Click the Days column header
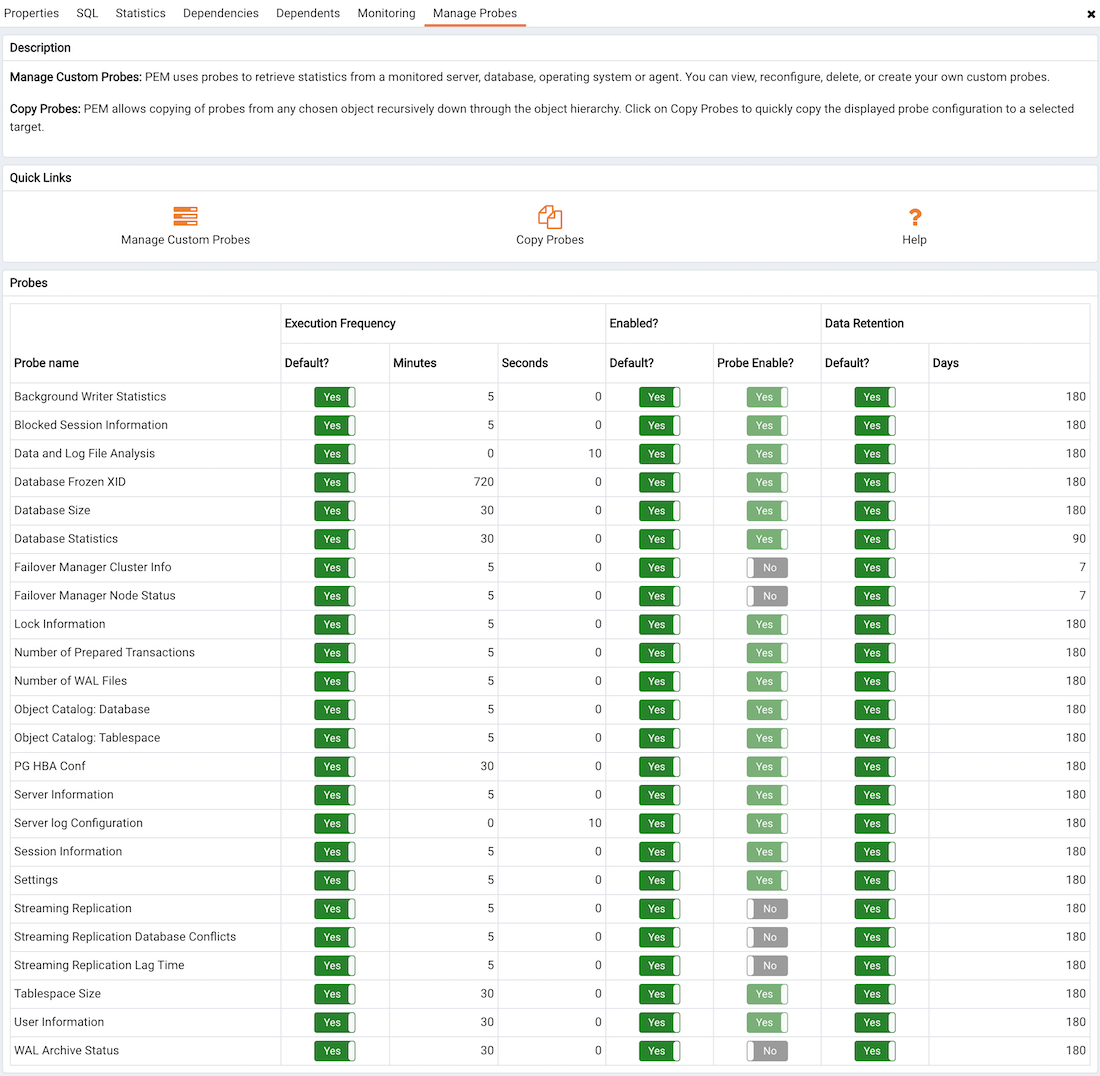The width and height of the screenshot is (1100, 1076). pyautogui.click(x=946, y=363)
